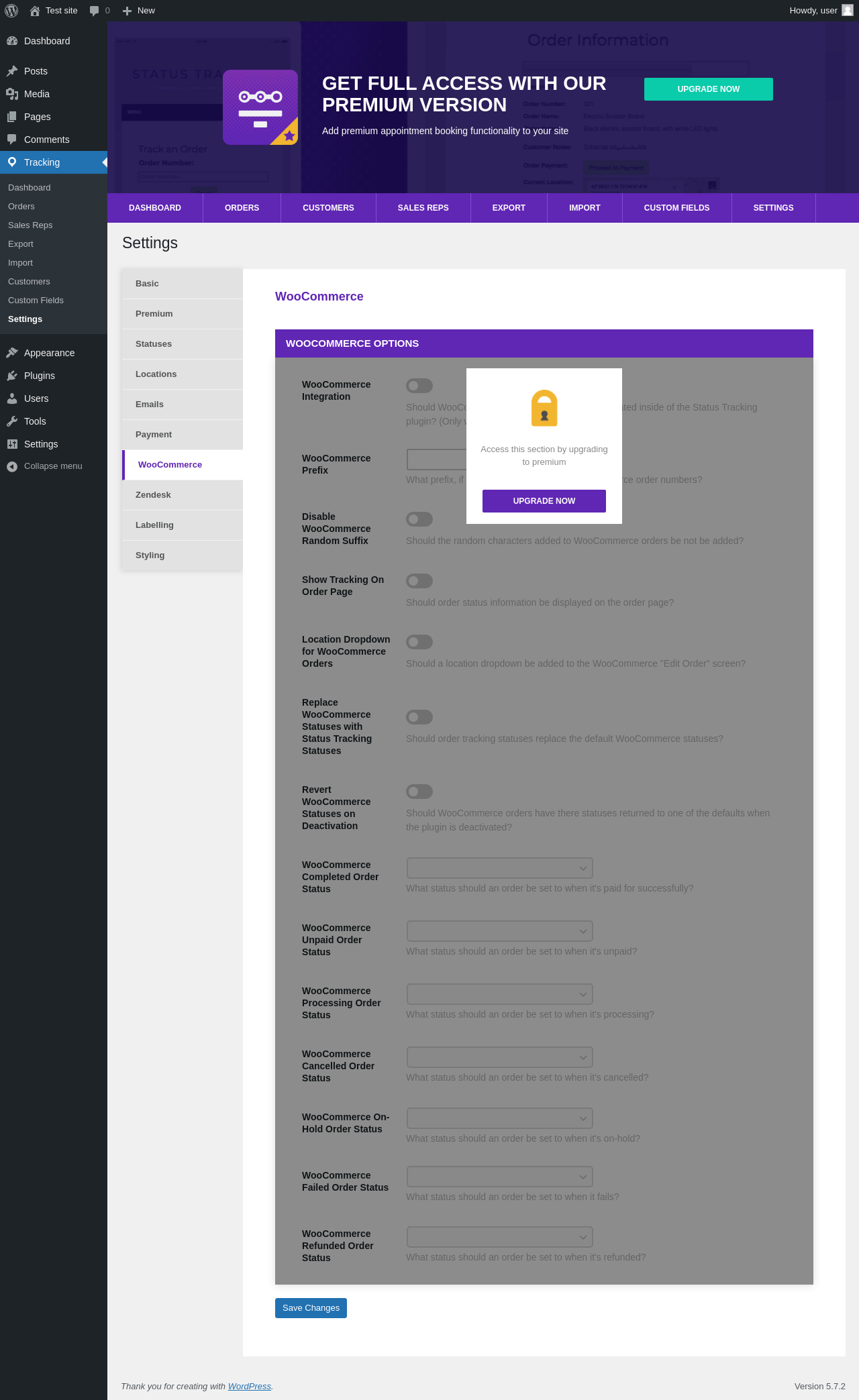Click the Plugins plug icon
This screenshot has width=859, height=1400.
(x=12, y=376)
